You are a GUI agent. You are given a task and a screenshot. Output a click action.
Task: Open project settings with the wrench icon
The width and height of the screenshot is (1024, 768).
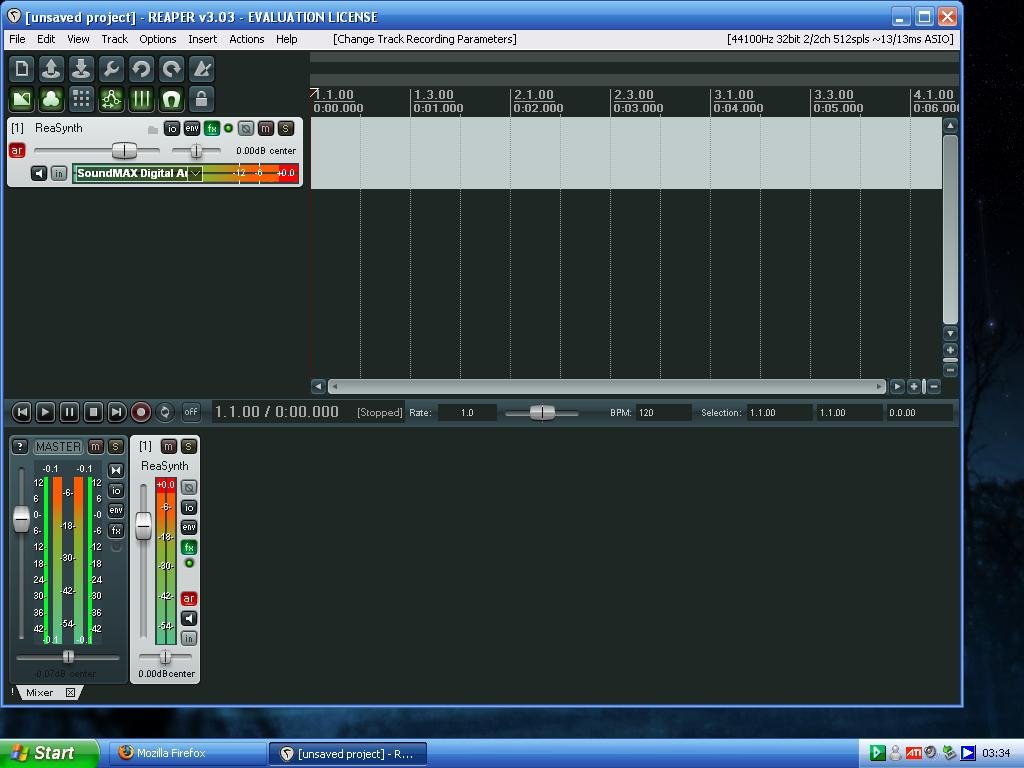pyautogui.click(x=111, y=69)
